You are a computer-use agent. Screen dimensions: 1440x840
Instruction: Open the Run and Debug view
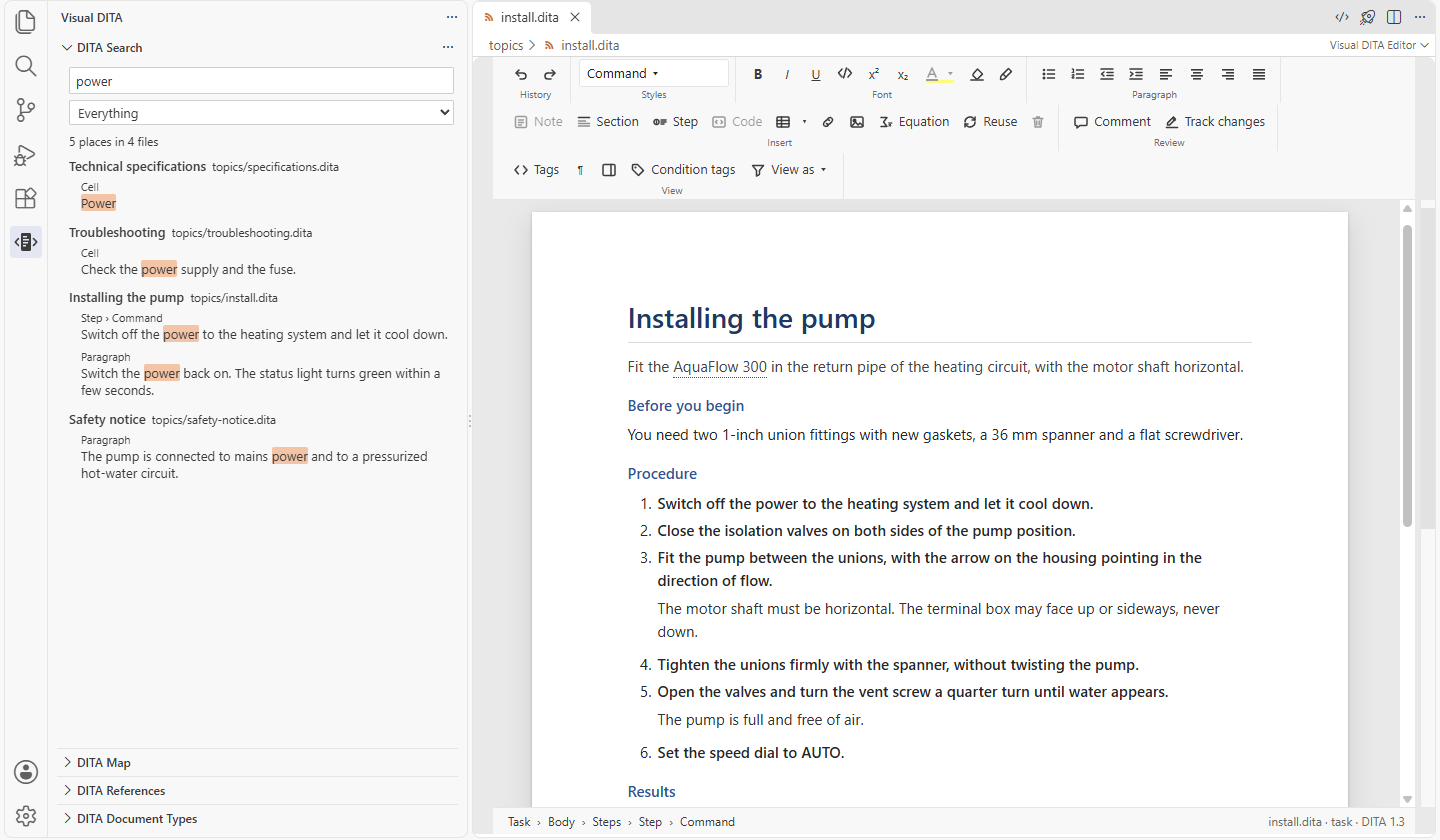pos(26,154)
